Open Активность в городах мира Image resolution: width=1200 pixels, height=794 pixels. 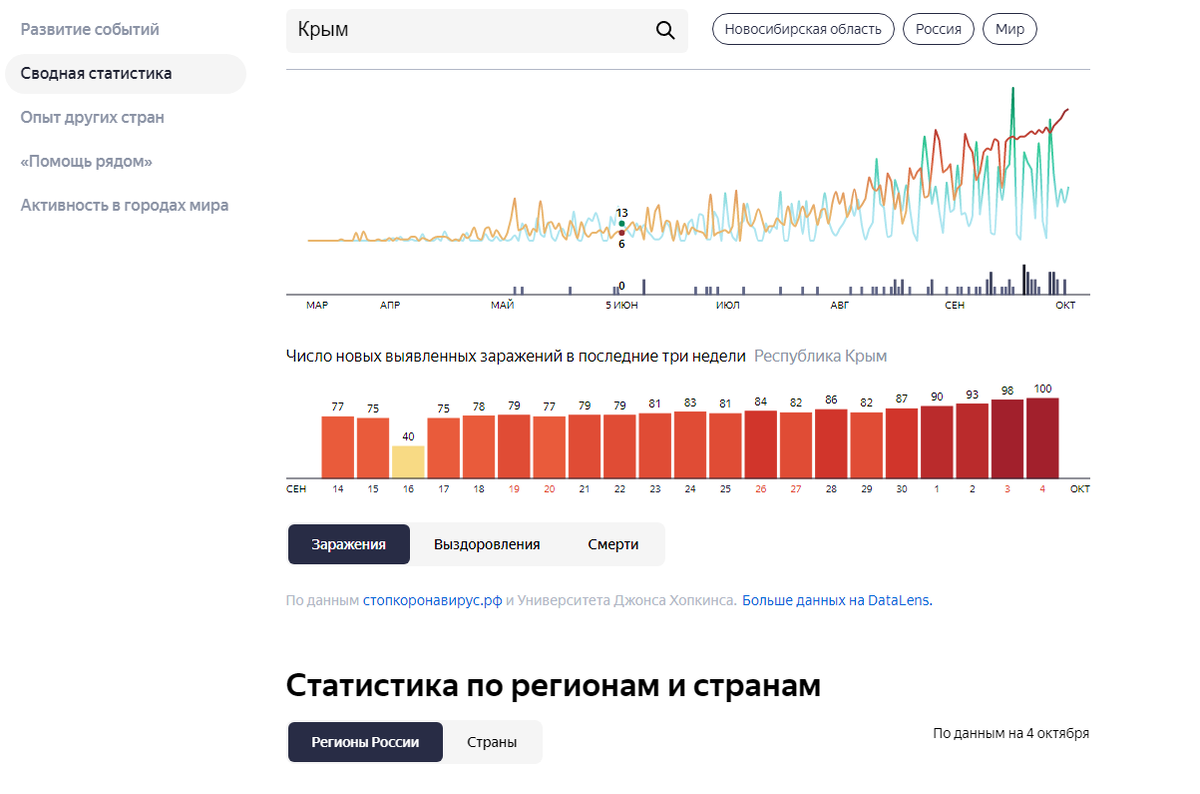click(126, 205)
